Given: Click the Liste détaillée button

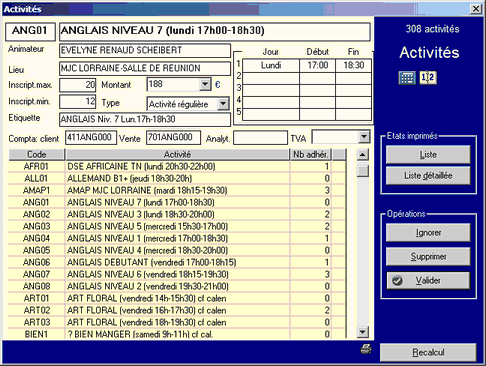Looking at the screenshot, I should click(428, 175).
